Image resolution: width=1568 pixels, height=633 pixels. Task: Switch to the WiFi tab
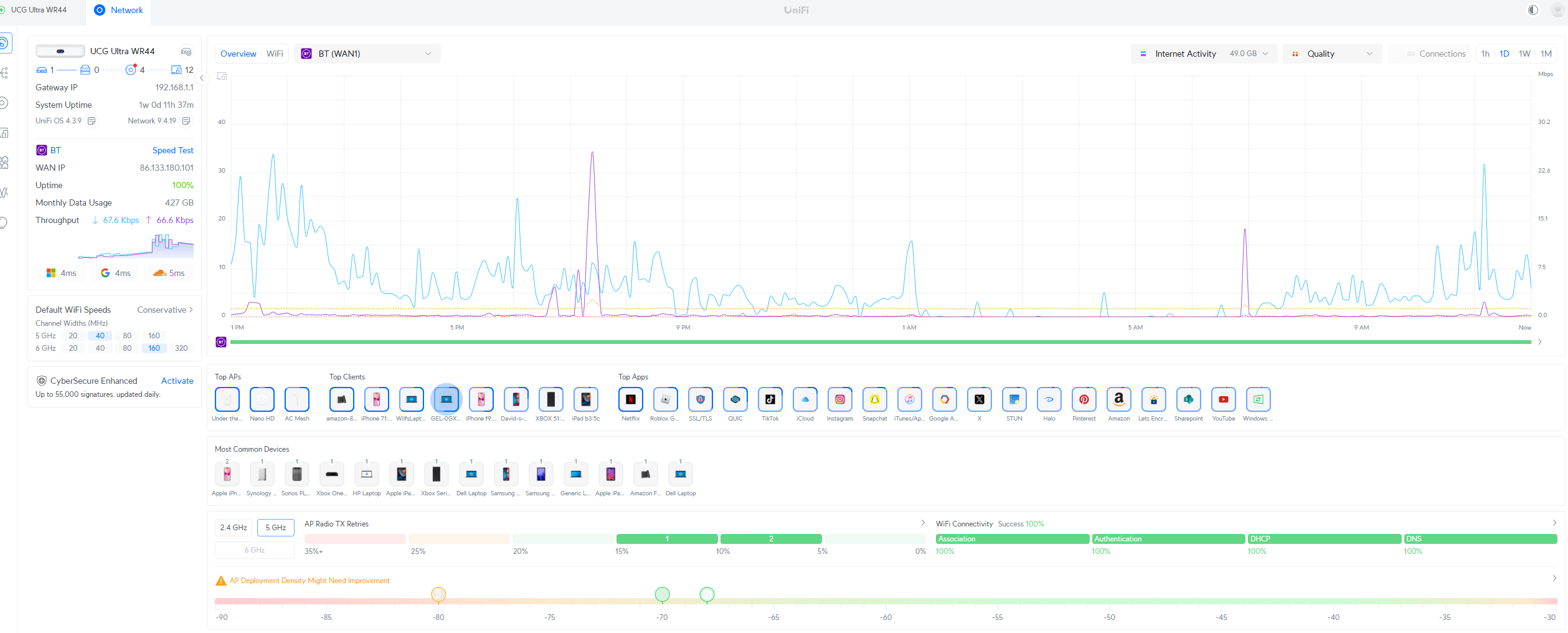tap(275, 54)
